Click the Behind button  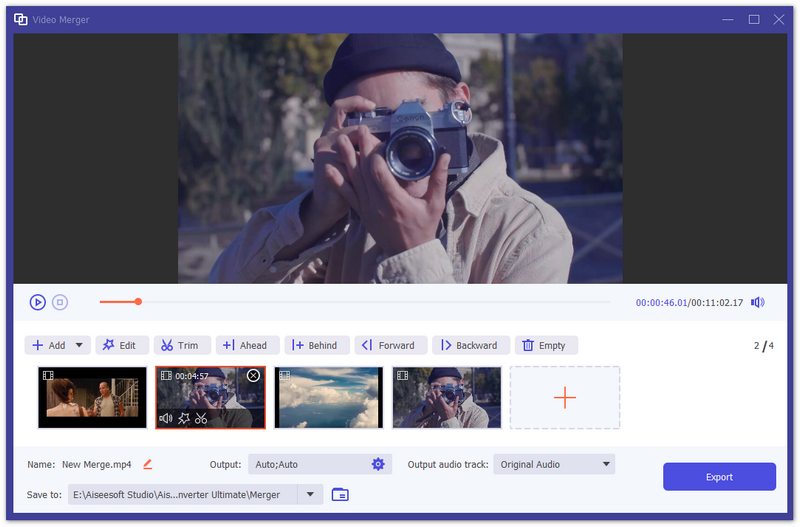(x=316, y=345)
